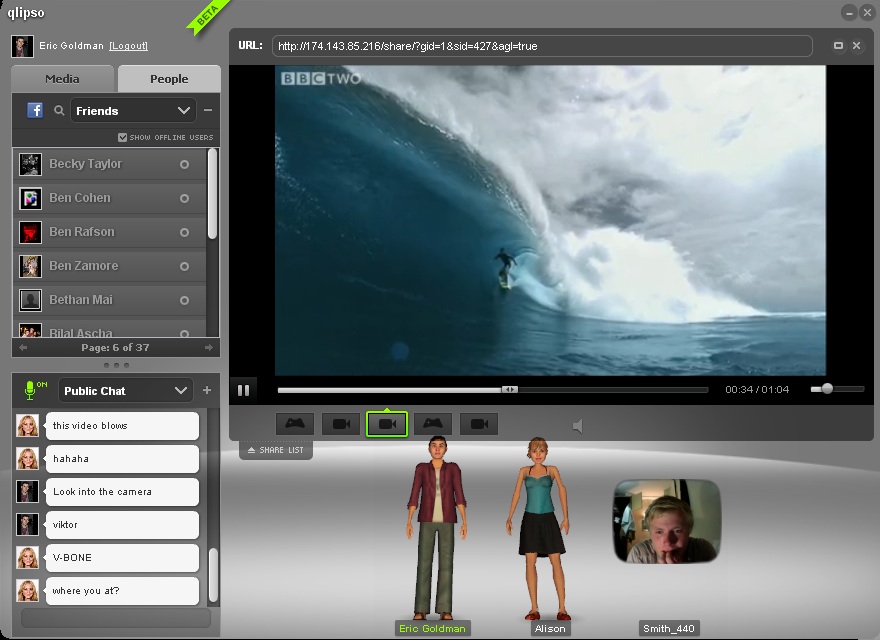Screen dimensions: 880x640
Task: Click the last video camera share item
Action: pos(479,425)
